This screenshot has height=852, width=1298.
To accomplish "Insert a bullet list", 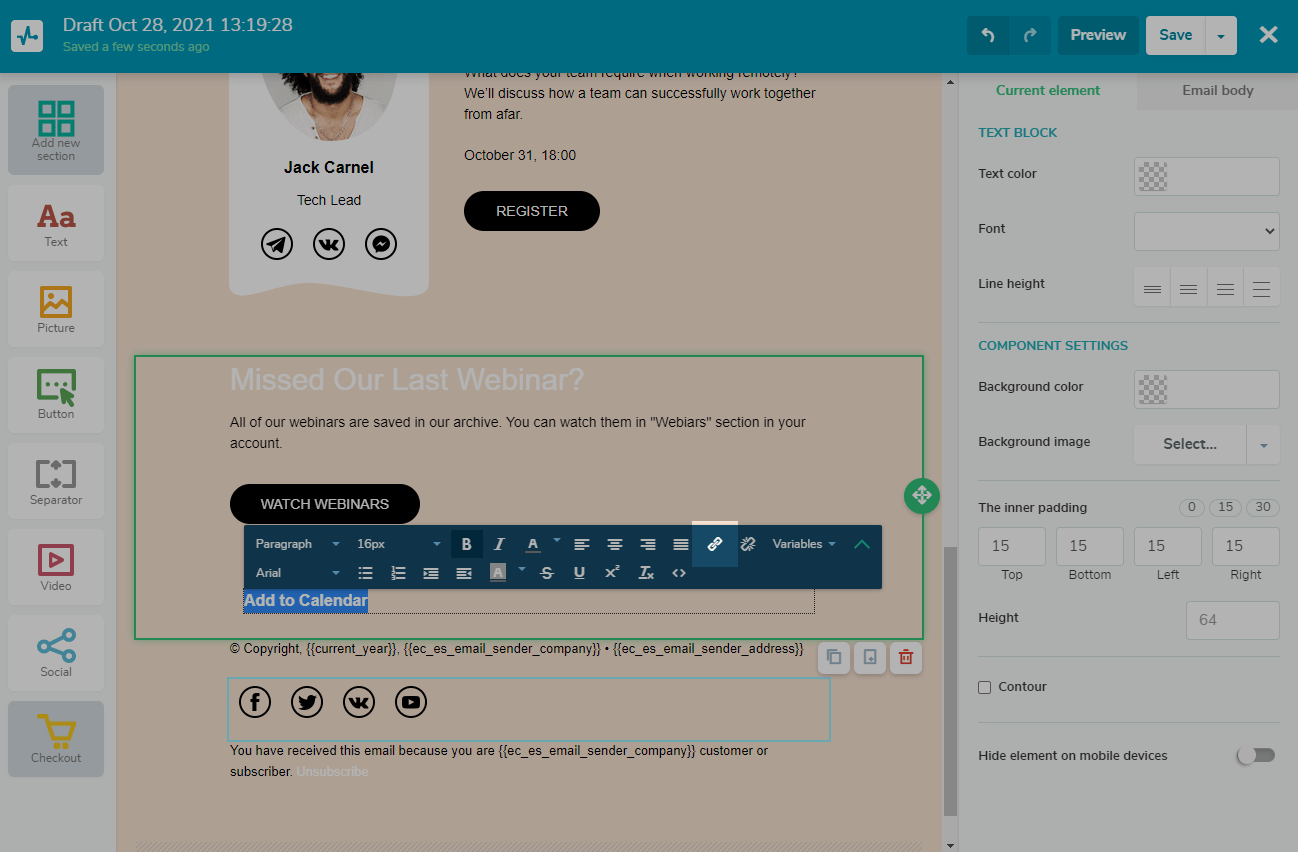I will 365,573.
